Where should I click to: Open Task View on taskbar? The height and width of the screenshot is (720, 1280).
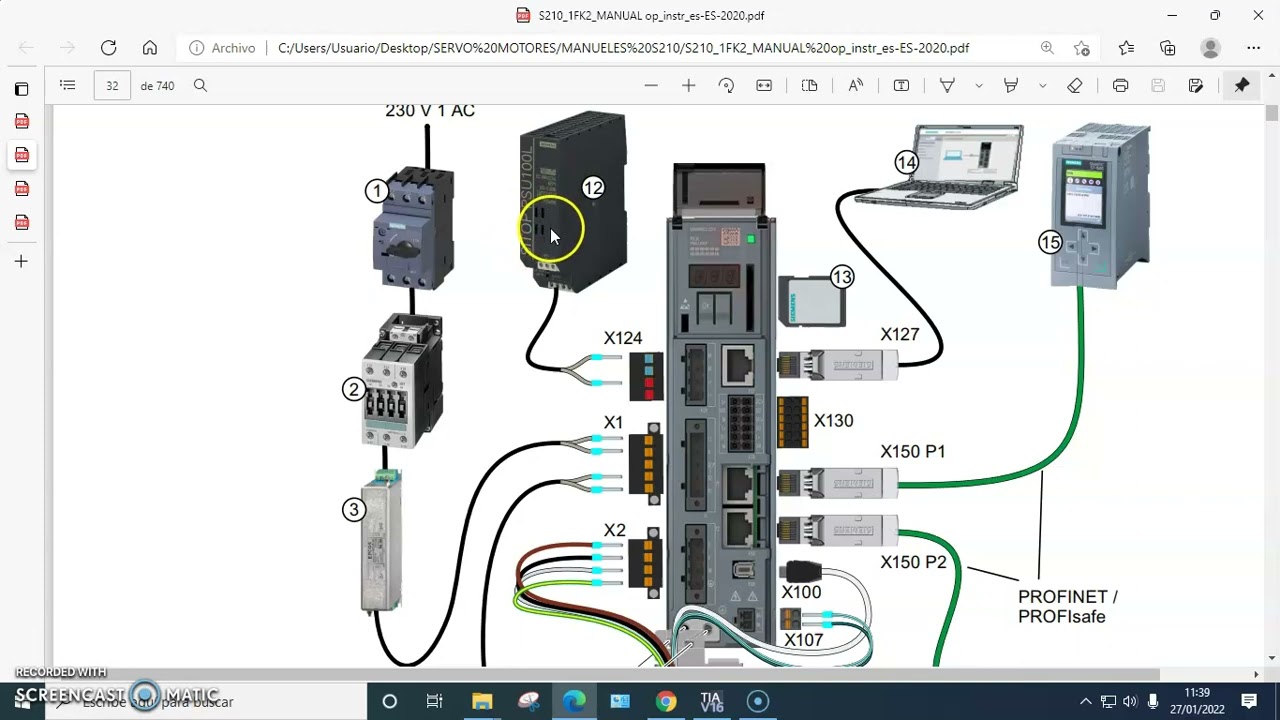click(x=434, y=701)
